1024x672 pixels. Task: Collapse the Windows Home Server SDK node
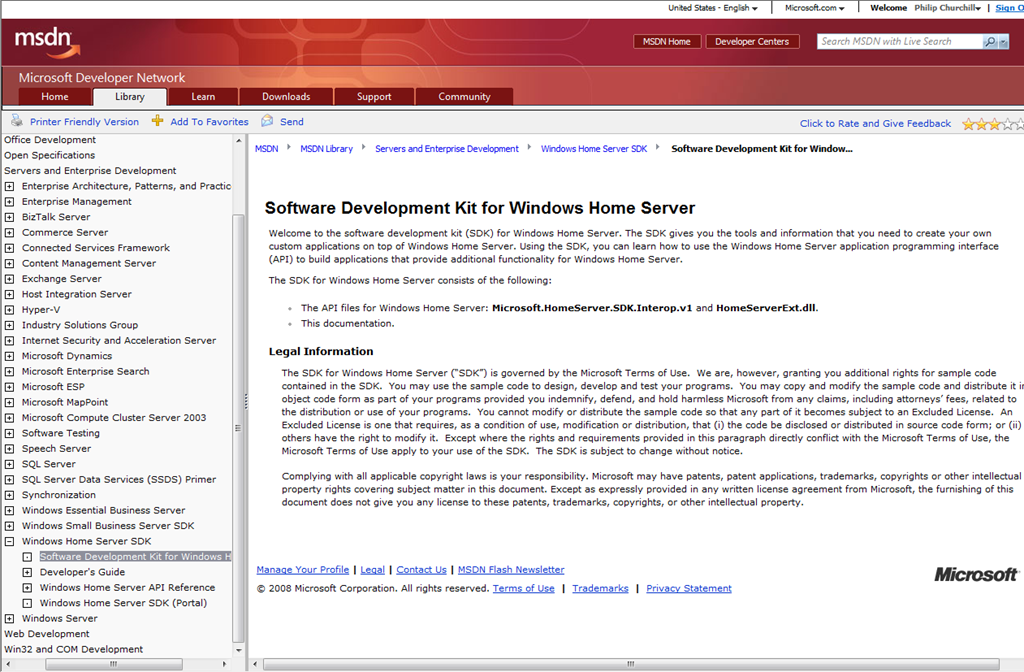(x=9, y=541)
